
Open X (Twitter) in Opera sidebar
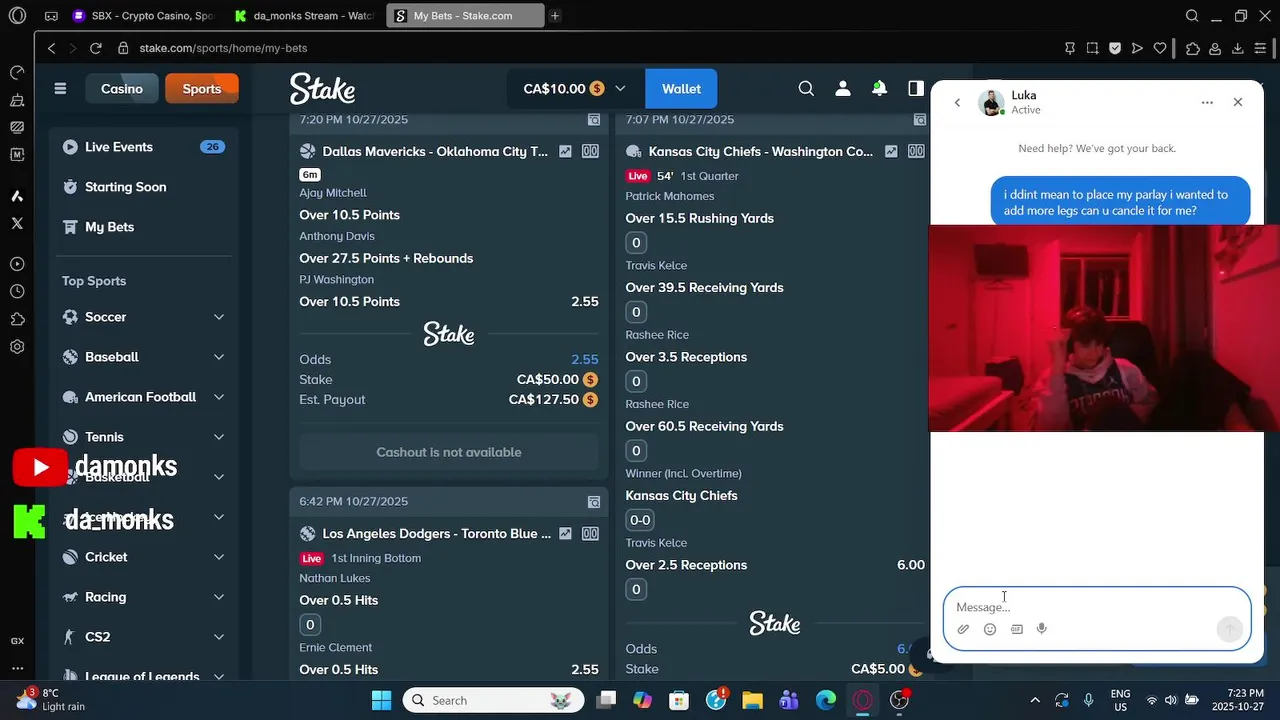[x=17, y=223]
